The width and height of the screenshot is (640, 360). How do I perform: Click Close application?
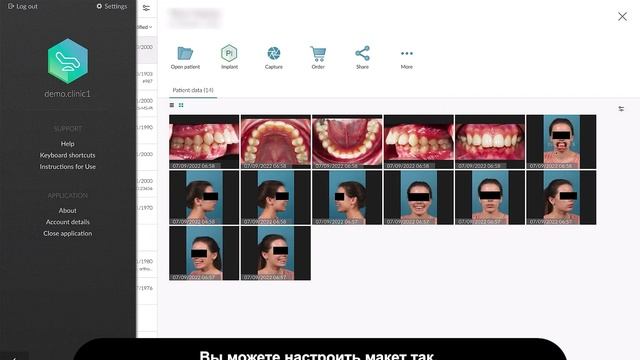coord(67,233)
